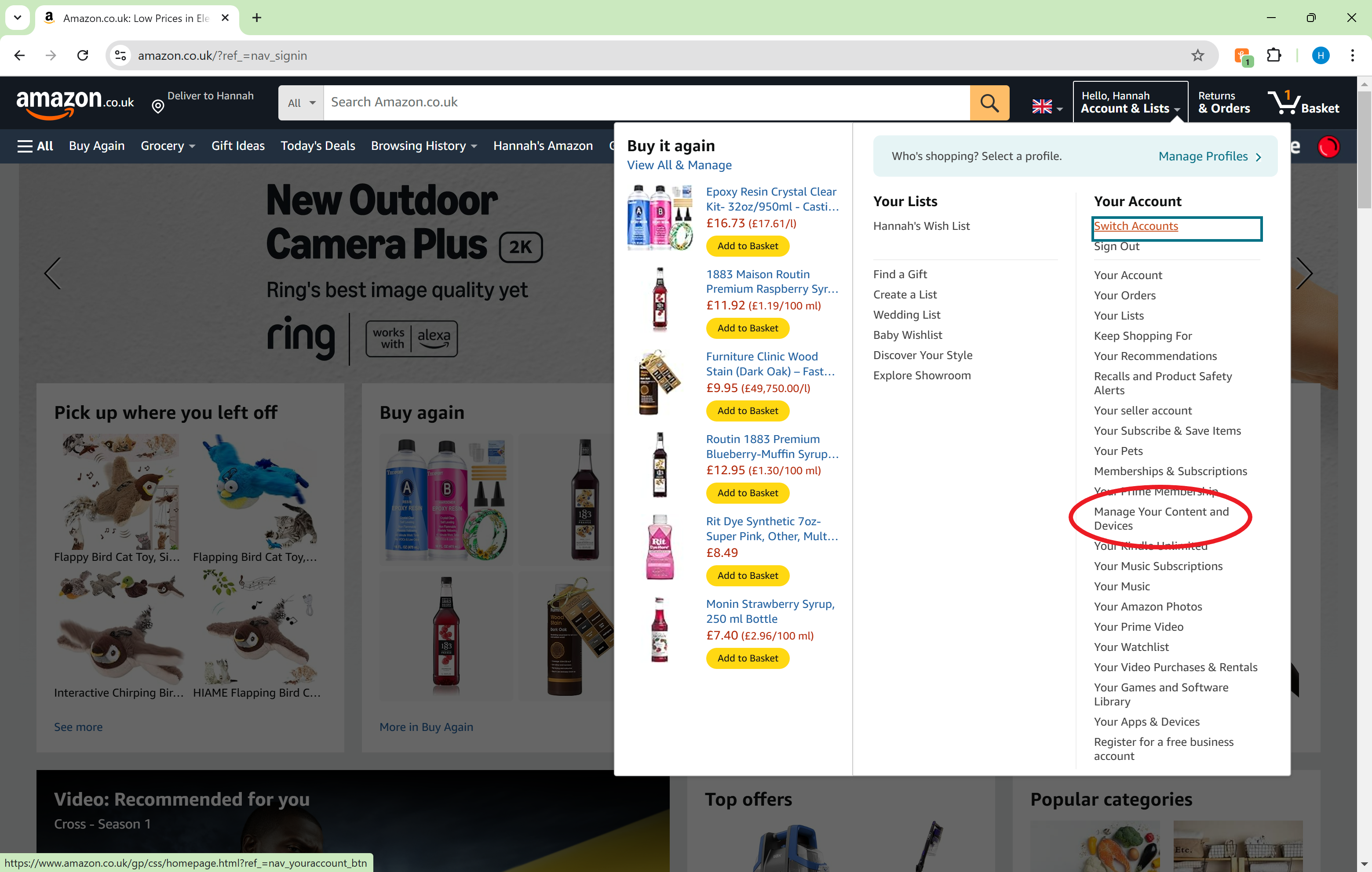
Task: Open the Extensions puzzle icon
Action: click(1273, 55)
